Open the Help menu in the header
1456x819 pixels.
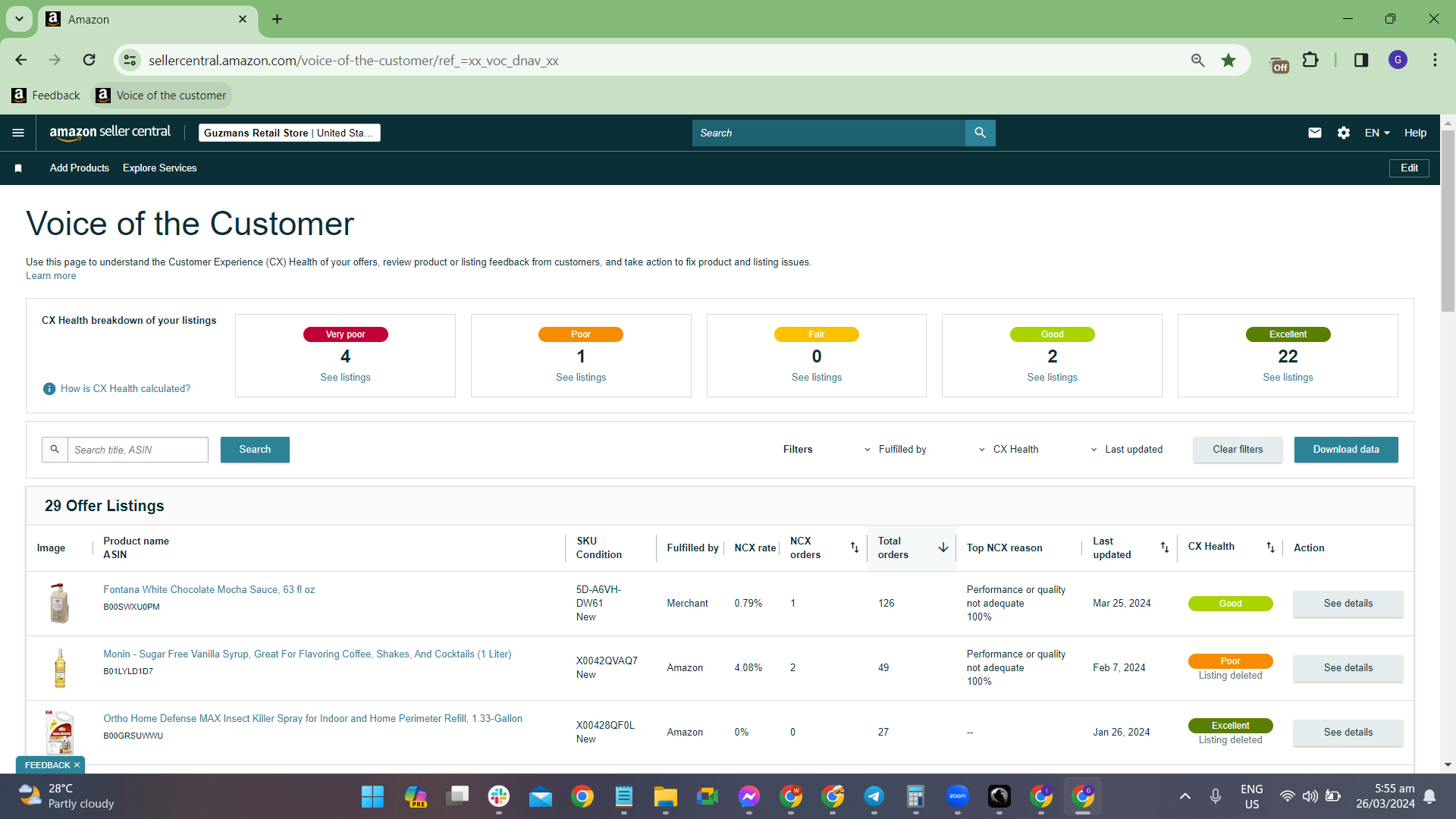[x=1415, y=133]
